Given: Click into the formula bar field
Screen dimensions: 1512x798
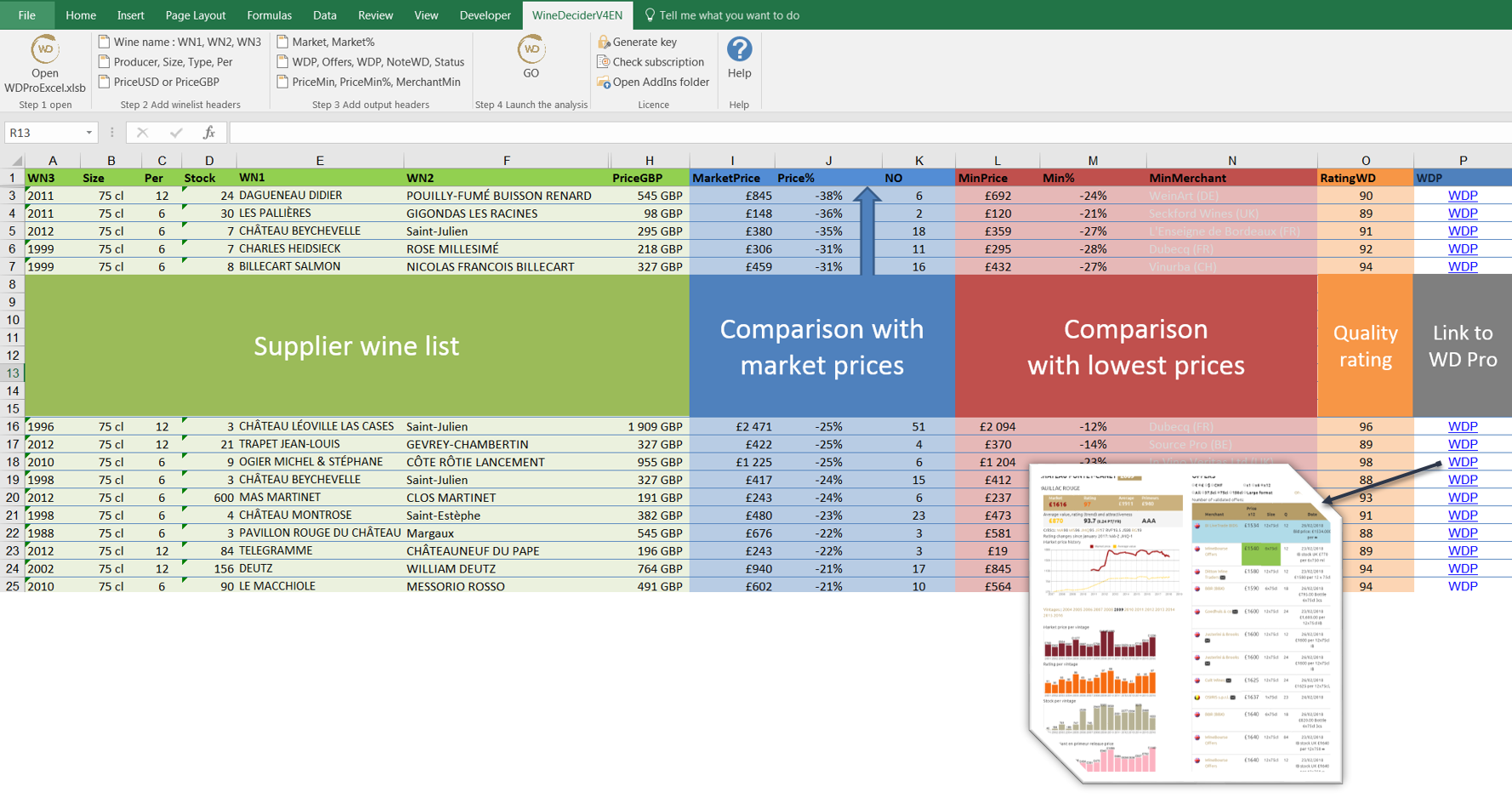Looking at the screenshot, I should point(870,133).
